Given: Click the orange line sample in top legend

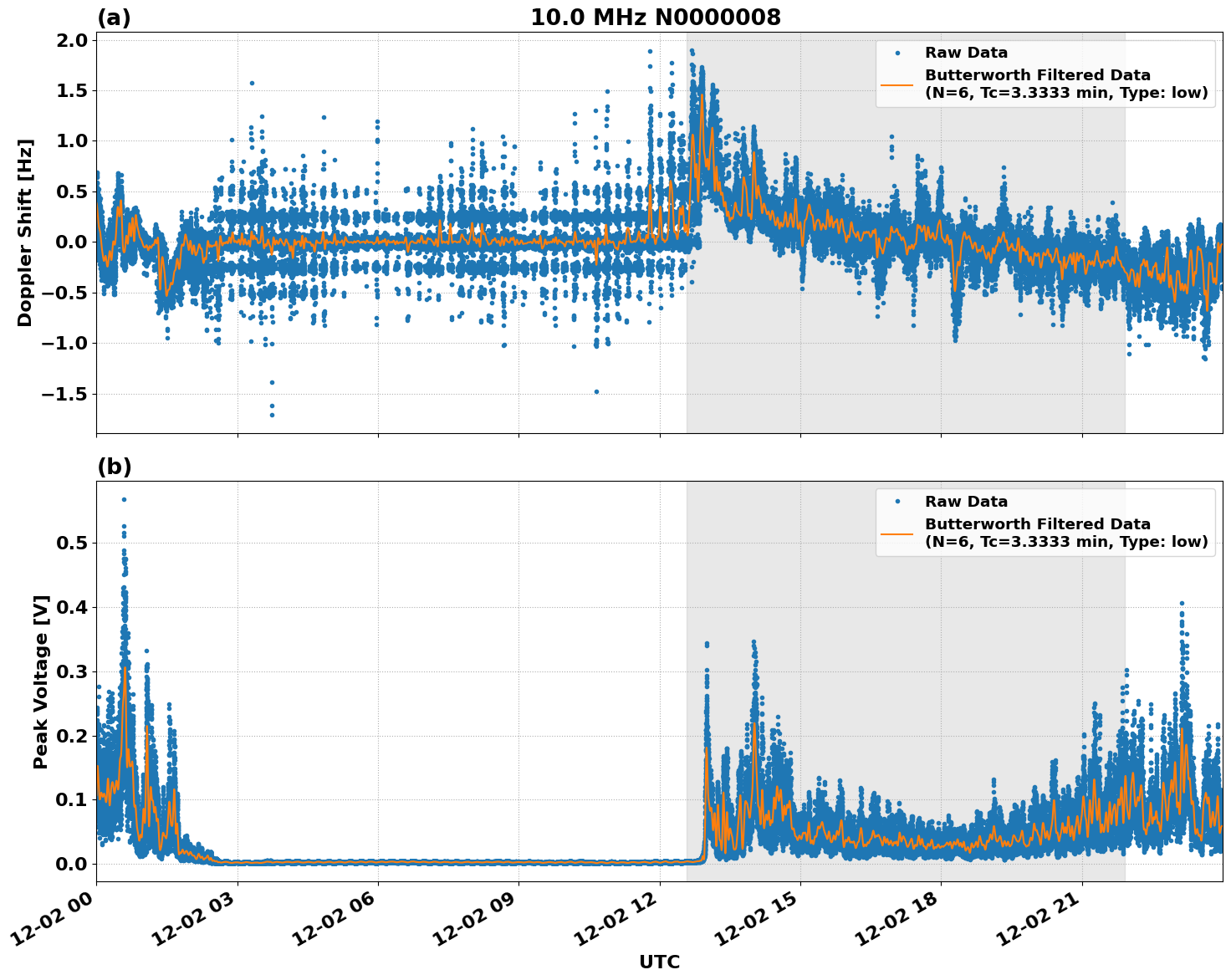Looking at the screenshot, I should click(897, 84).
